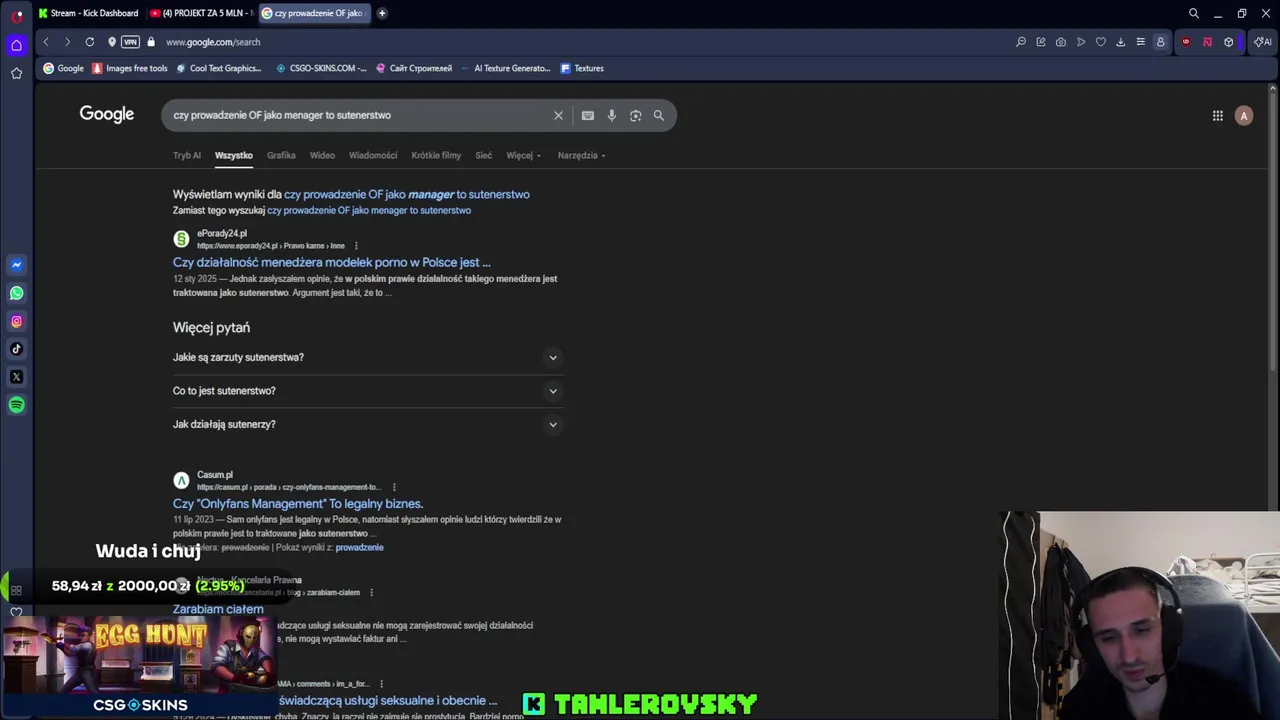Open Messenger in the sidebar
The height and width of the screenshot is (720, 1280).
(x=17, y=265)
